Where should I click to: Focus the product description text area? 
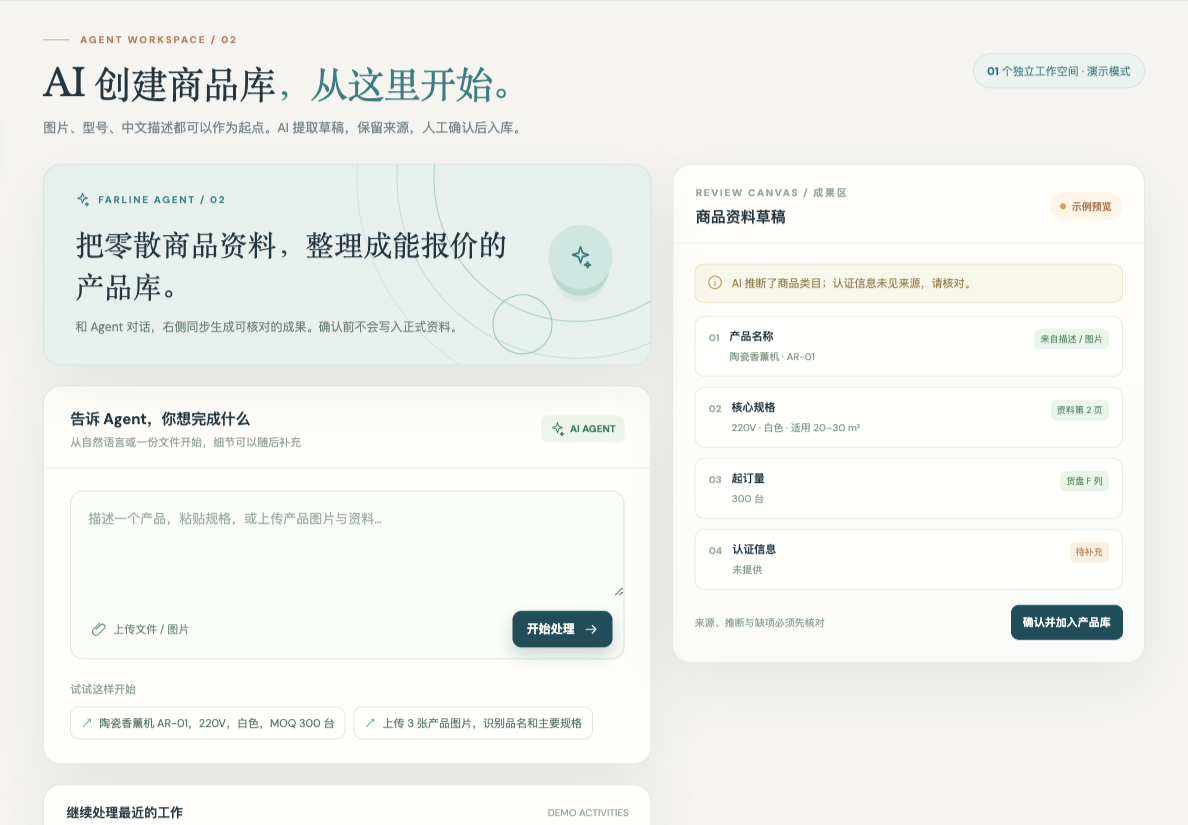[347, 545]
